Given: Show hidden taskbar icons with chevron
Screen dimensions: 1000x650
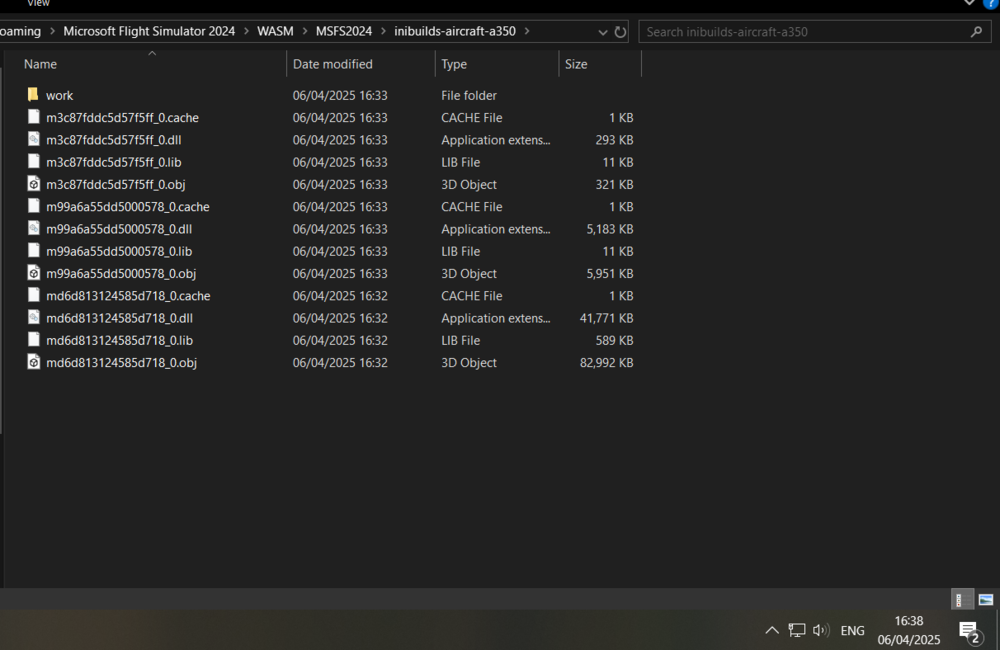Looking at the screenshot, I should 772,630.
